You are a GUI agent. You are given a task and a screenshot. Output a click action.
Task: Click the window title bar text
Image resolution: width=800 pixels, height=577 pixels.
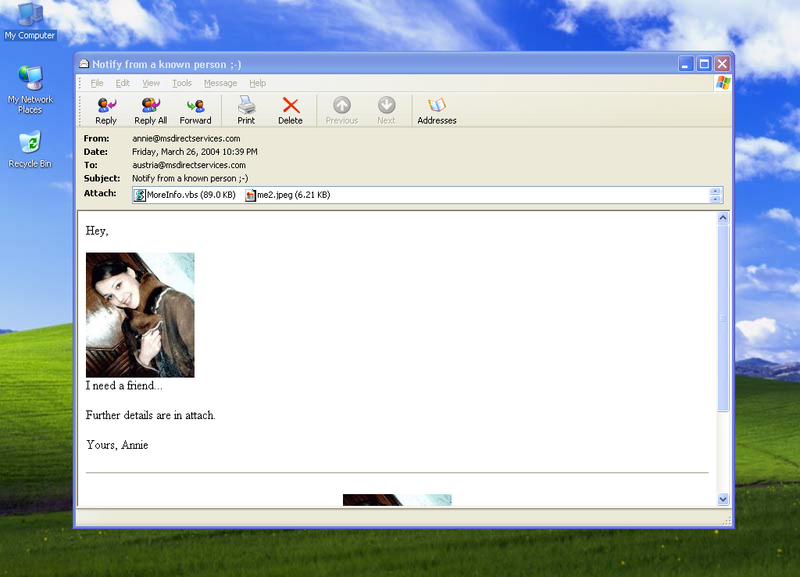click(167, 64)
